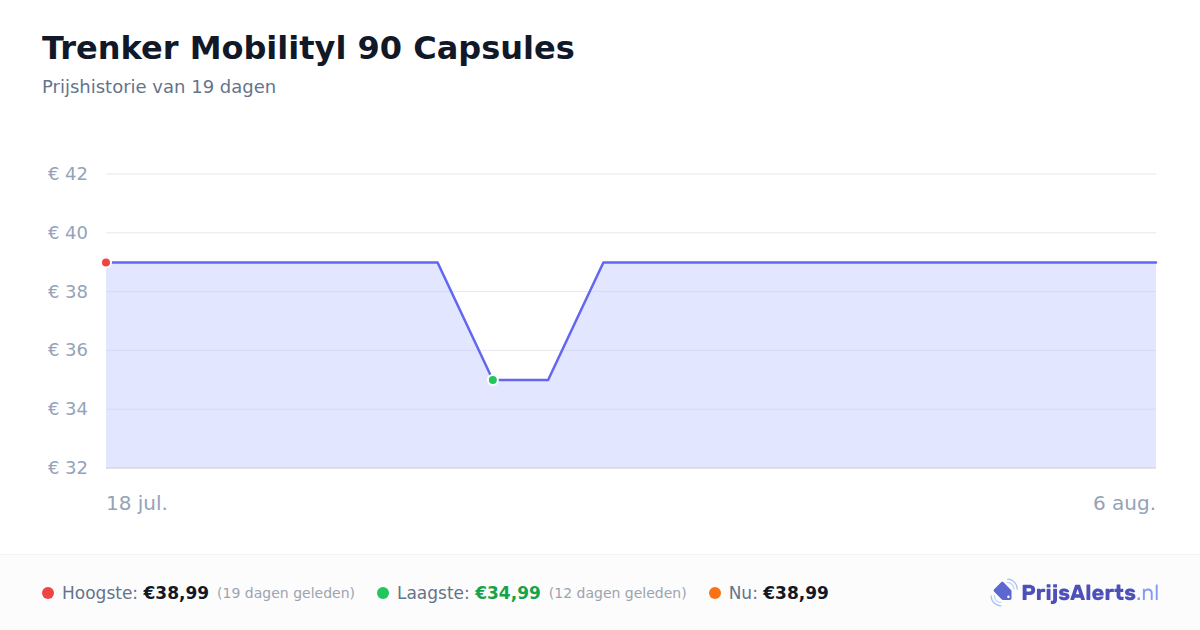Click the red highest-price dot on the chart line
The width and height of the screenshot is (1200, 630).
(x=106, y=262)
